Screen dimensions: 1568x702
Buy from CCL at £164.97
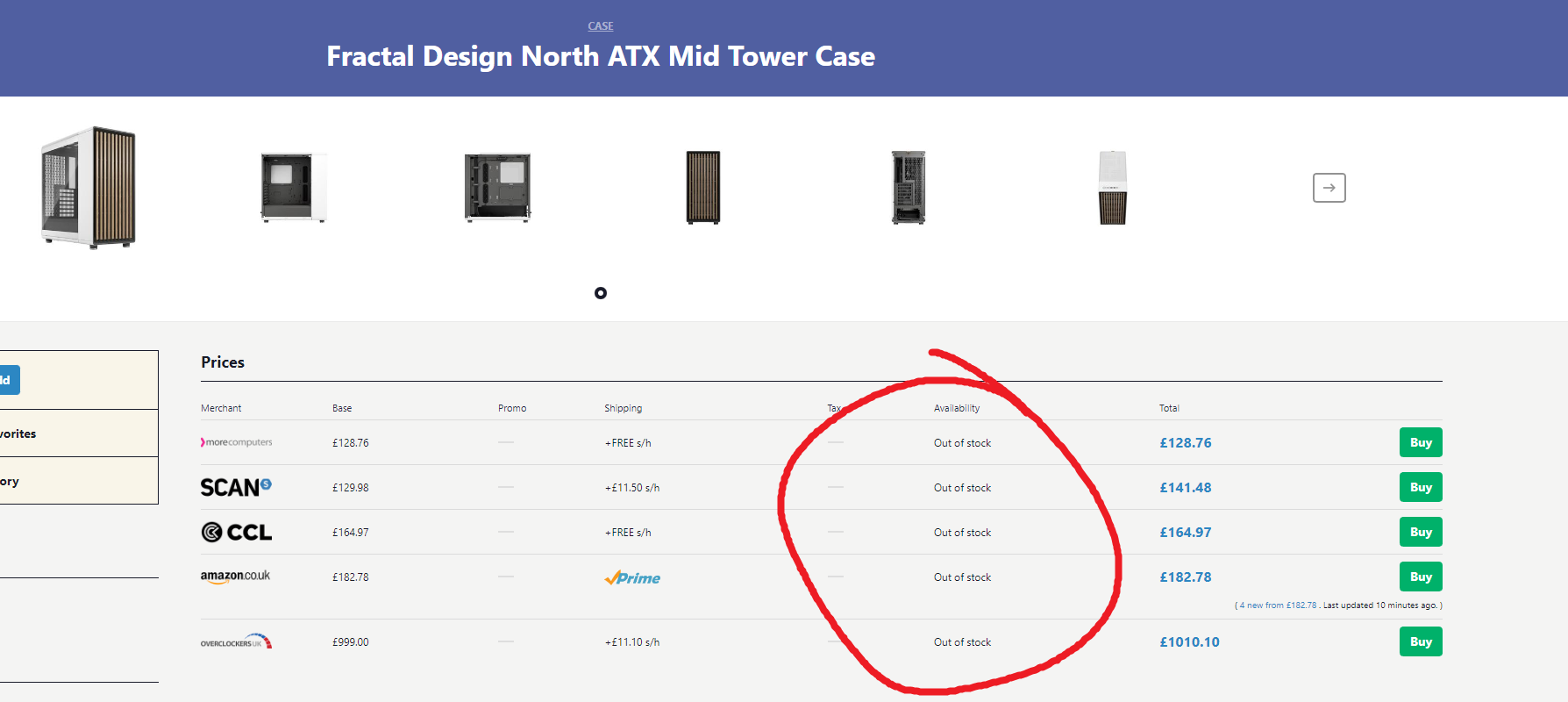[1421, 532]
